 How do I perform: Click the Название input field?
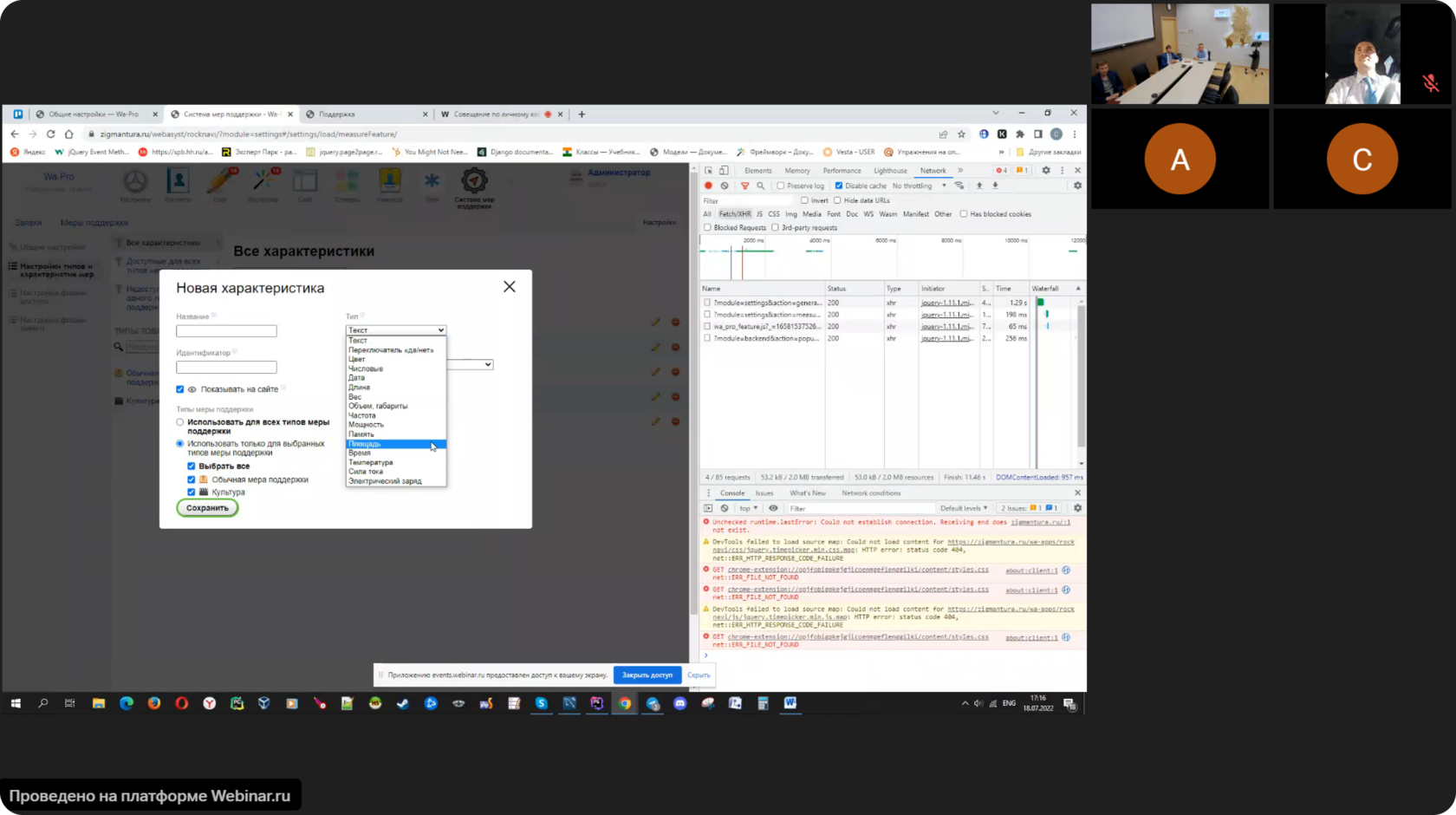tap(226, 331)
